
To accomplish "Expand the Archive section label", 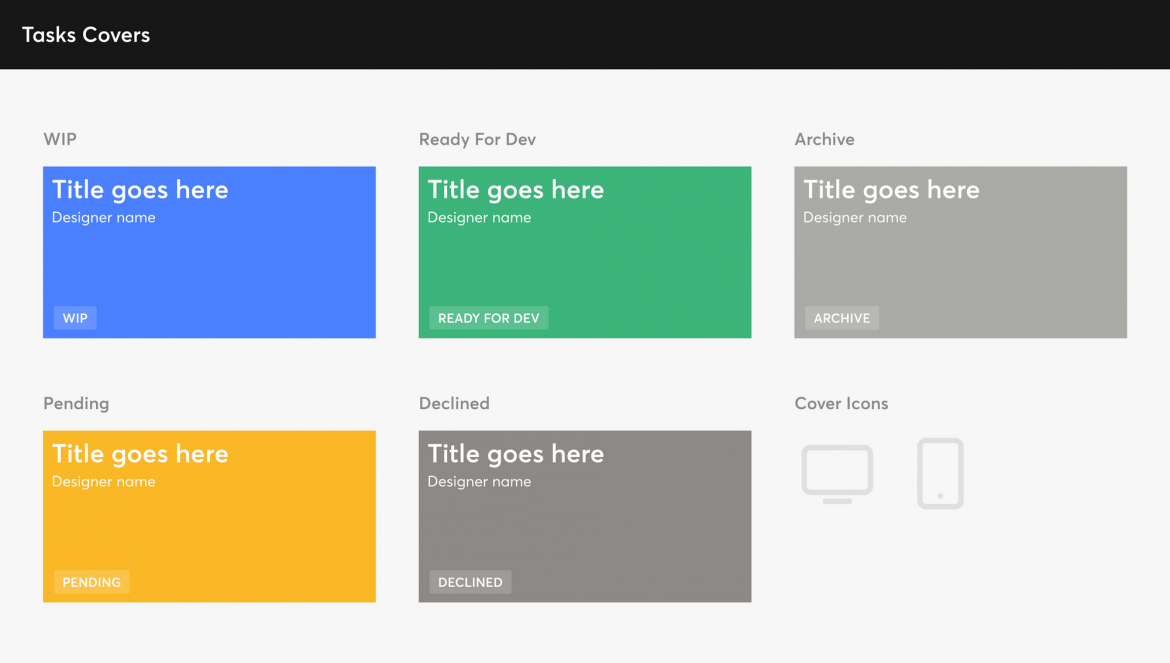I will click(x=825, y=139).
